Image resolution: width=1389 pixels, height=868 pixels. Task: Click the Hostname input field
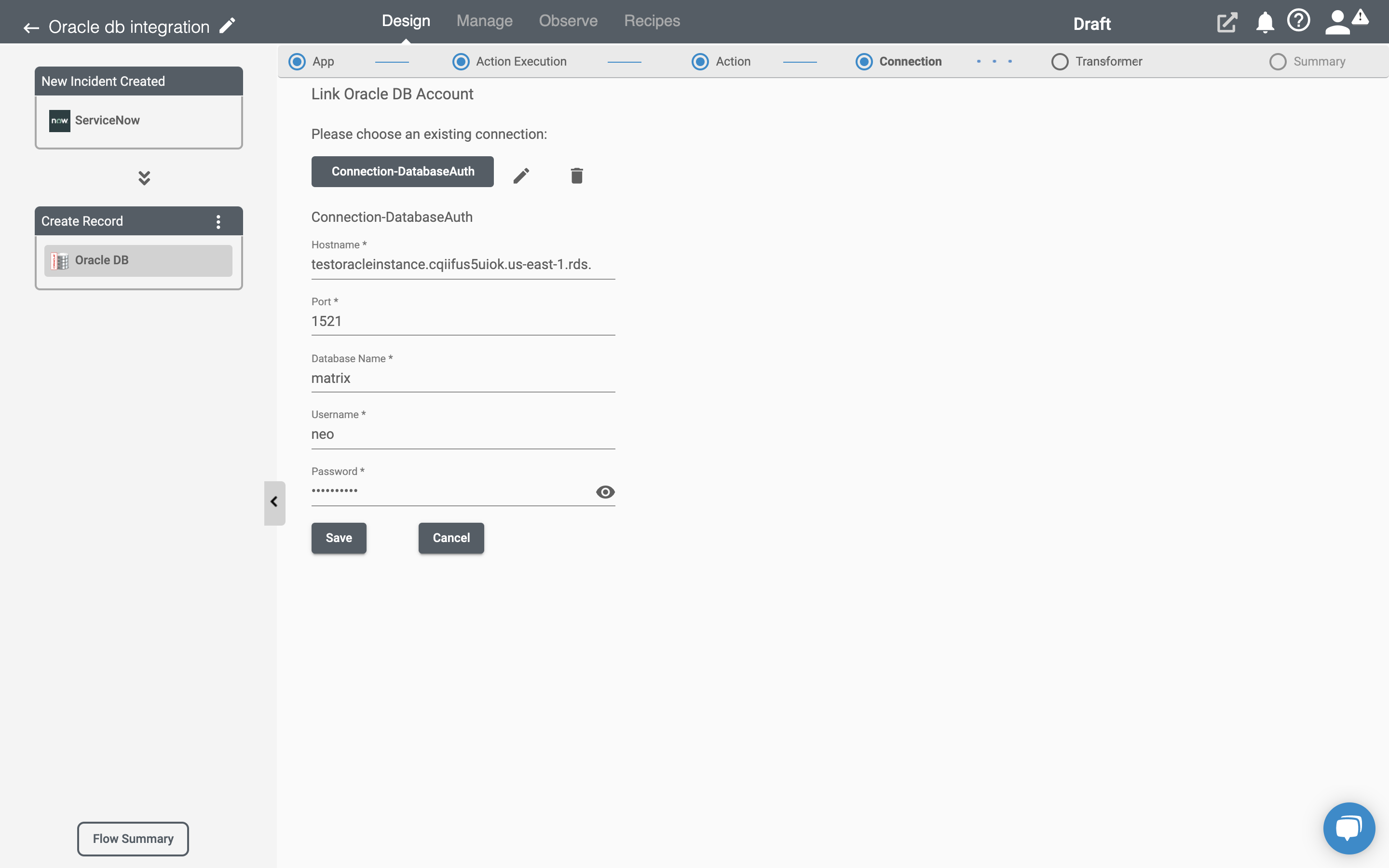click(463, 265)
